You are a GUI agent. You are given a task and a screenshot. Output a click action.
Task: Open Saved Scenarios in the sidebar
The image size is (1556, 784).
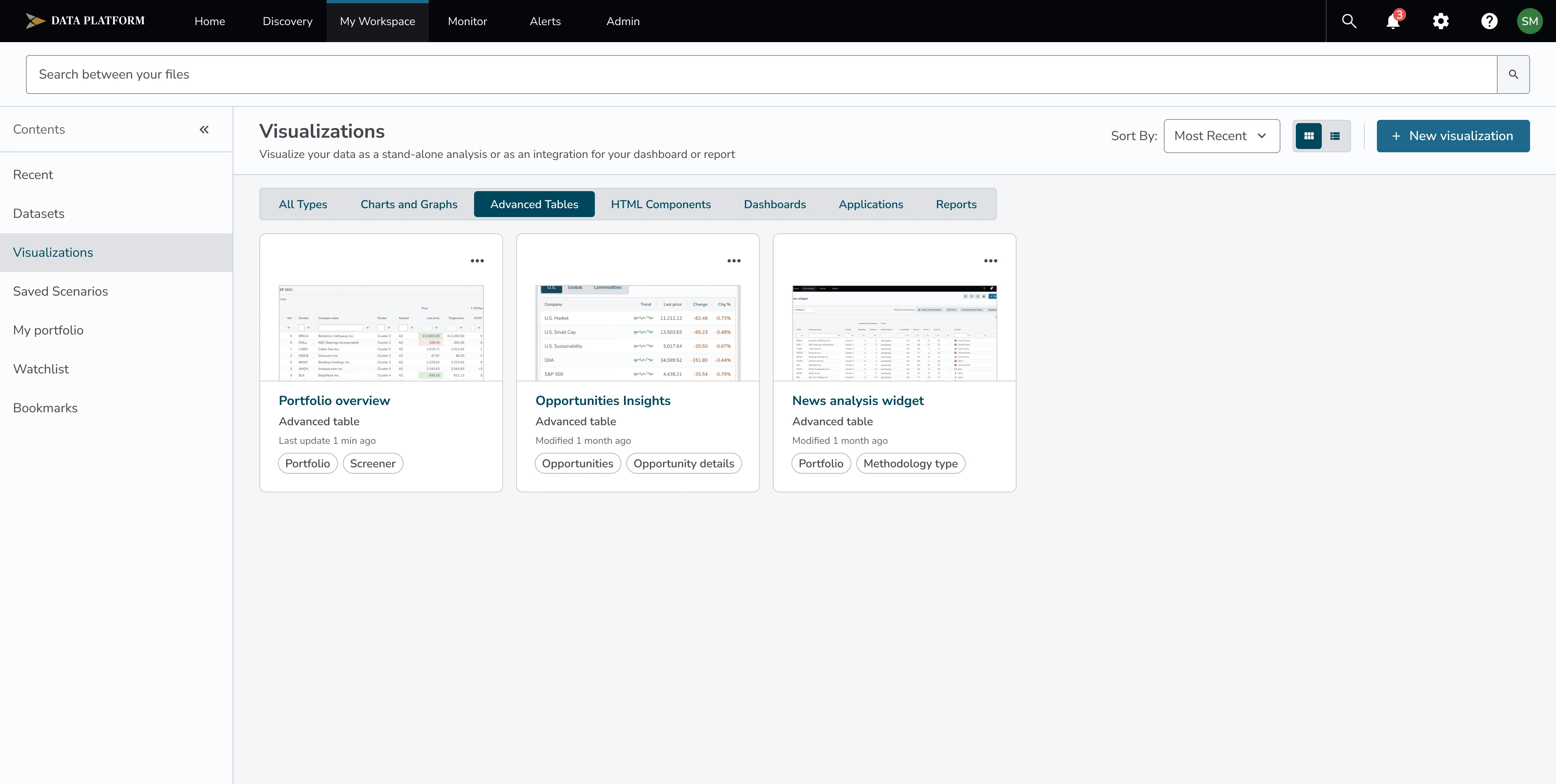(116, 292)
